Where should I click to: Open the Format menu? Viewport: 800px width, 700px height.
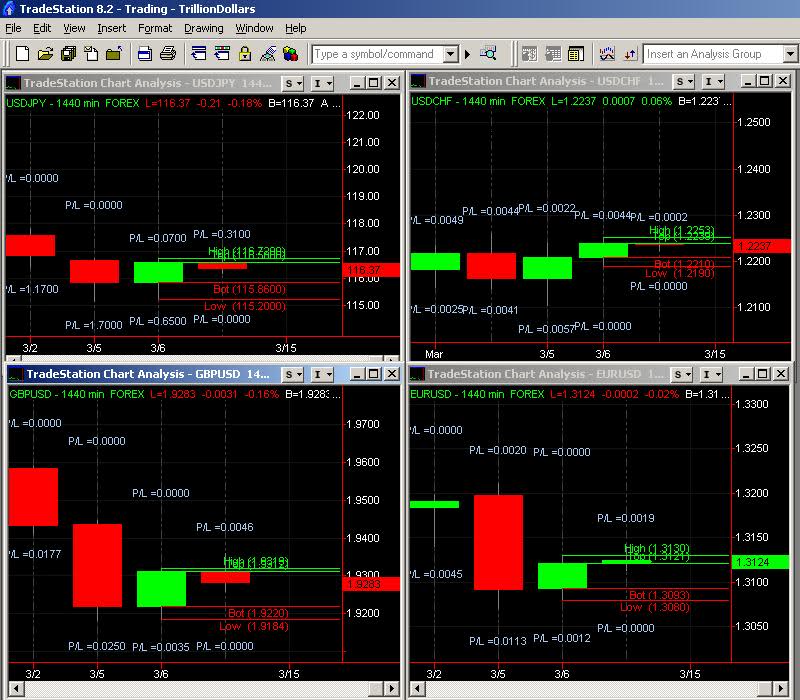pos(155,28)
